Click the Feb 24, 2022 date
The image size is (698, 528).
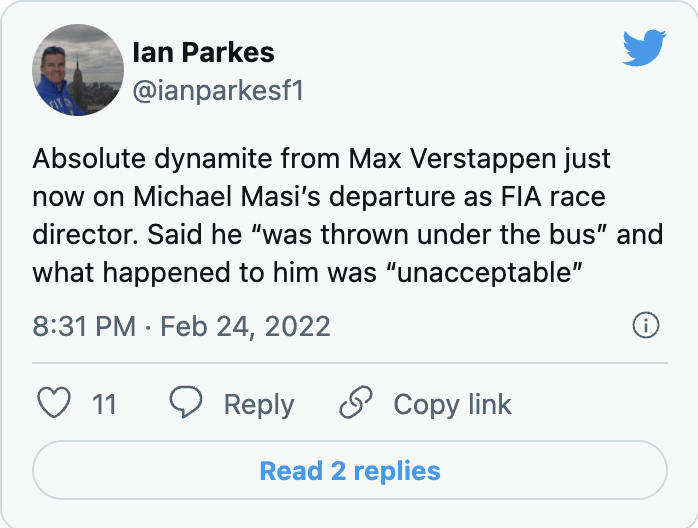coord(244,326)
